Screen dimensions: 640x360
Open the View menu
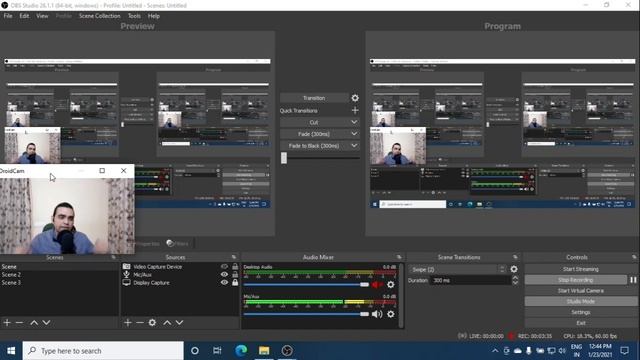(42, 16)
